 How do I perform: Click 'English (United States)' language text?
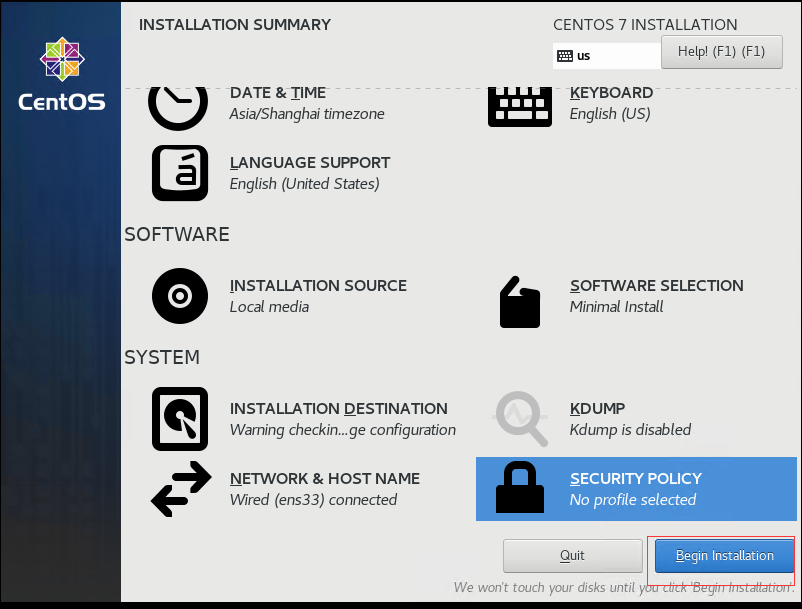(304, 184)
